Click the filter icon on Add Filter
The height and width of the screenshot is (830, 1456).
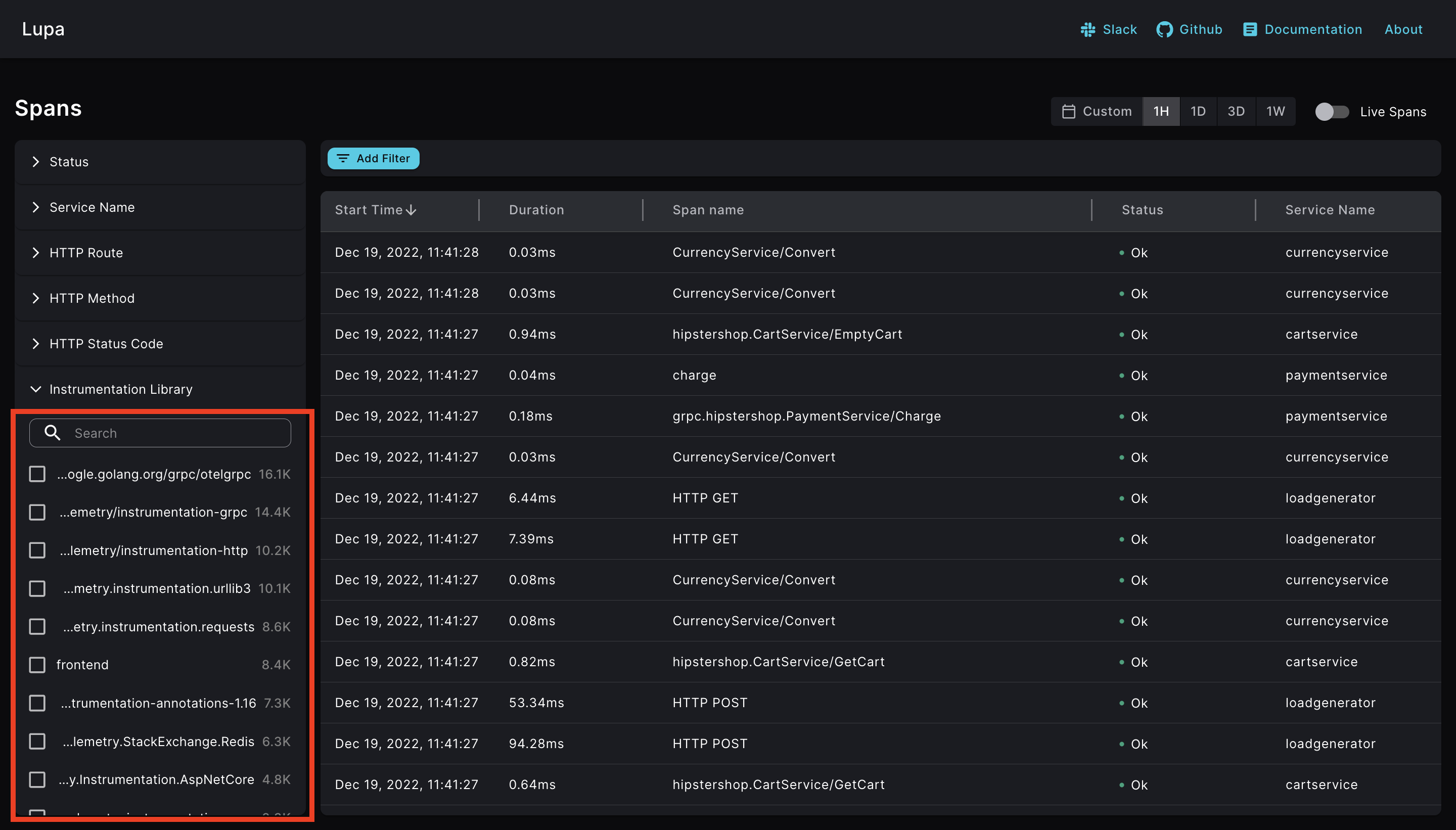pyautogui.click(x=343, y=159)
